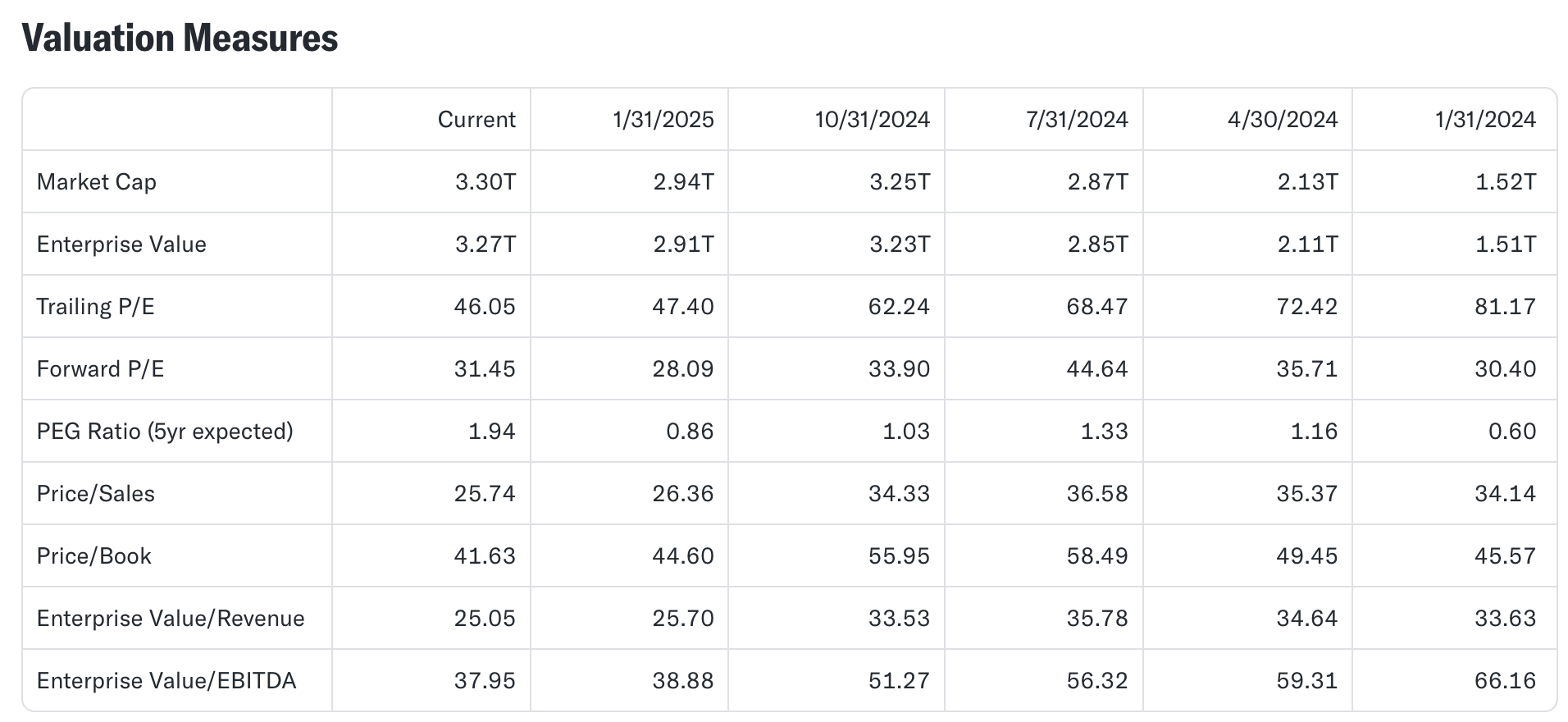1568x722 pixels.
Task: Select the 10/31/2024 column header
Action: tap(873, 120)
